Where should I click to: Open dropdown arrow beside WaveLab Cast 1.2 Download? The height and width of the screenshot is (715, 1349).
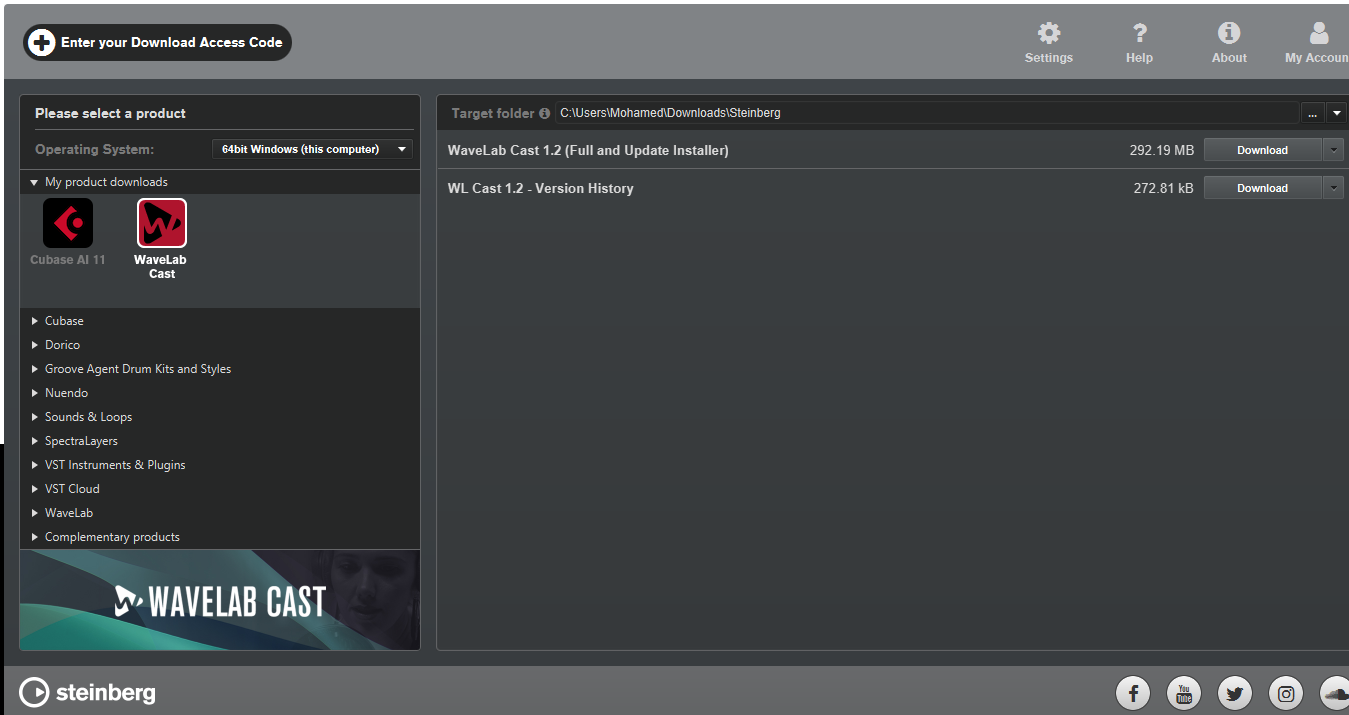pos(1333,150)
